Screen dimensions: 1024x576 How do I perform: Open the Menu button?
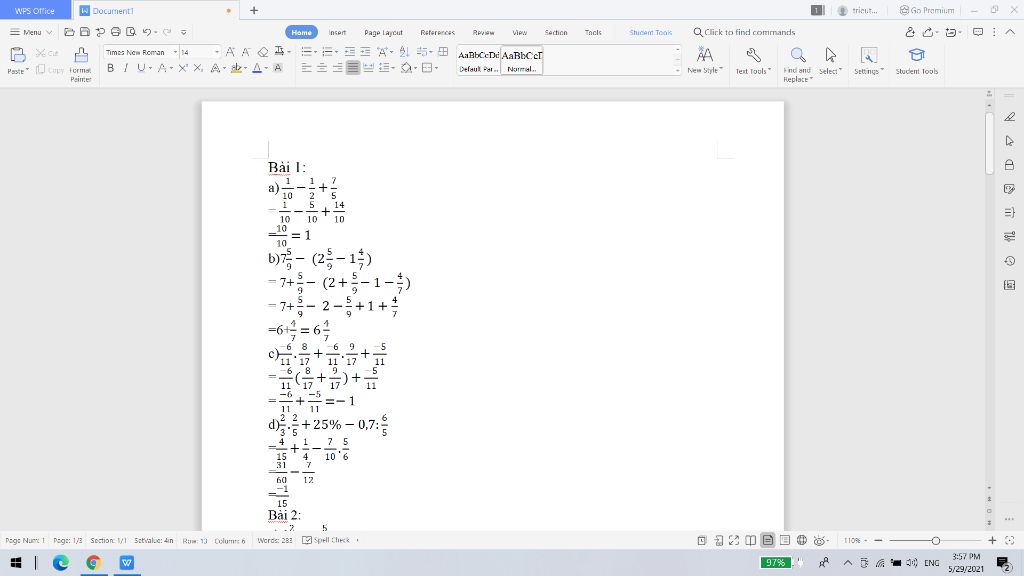pyautogui.click(x=31, y=32)
